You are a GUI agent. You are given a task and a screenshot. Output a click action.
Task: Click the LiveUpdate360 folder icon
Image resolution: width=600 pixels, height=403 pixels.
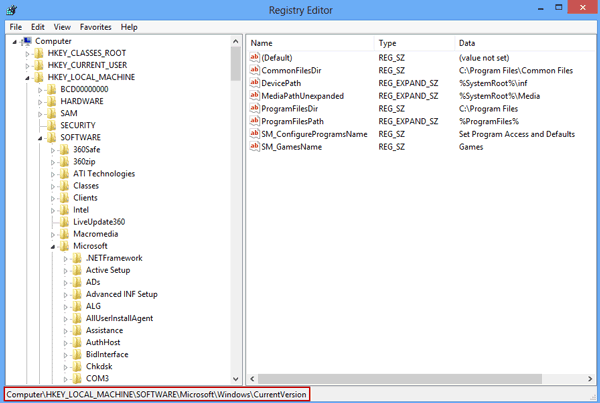[64, 222]
